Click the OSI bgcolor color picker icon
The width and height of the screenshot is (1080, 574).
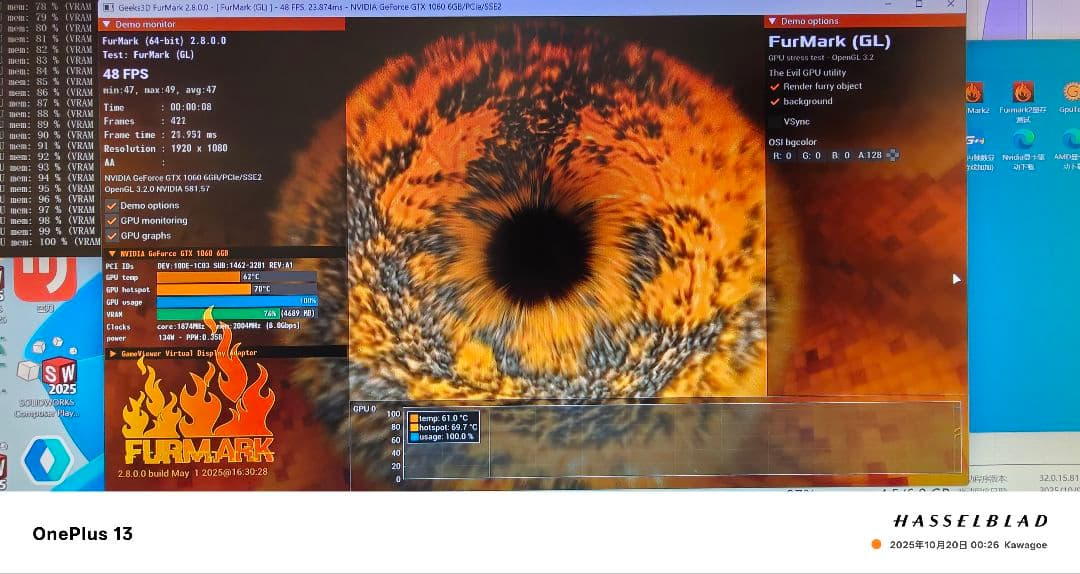point(892,155)
